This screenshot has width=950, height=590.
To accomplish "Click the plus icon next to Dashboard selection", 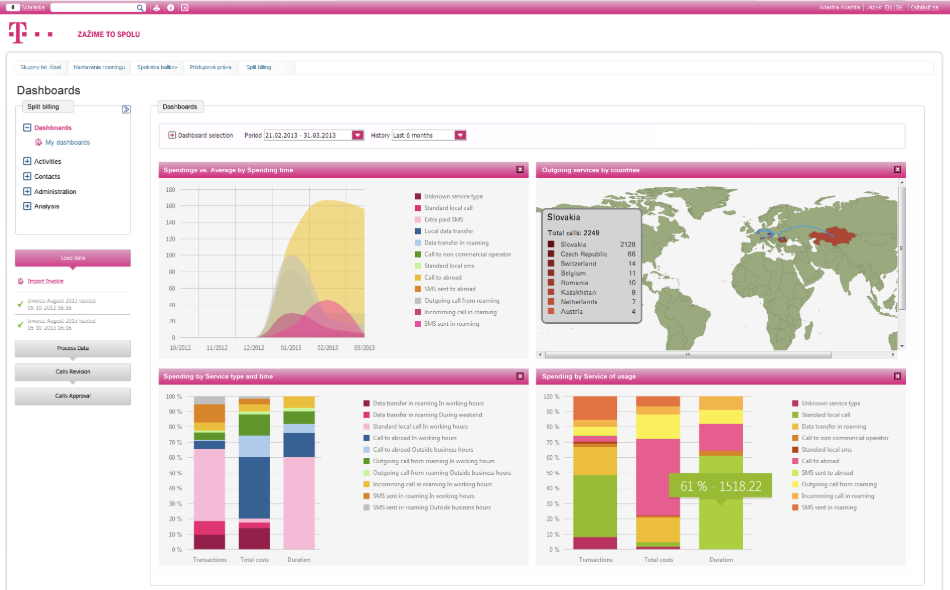I will click(173, 135).
